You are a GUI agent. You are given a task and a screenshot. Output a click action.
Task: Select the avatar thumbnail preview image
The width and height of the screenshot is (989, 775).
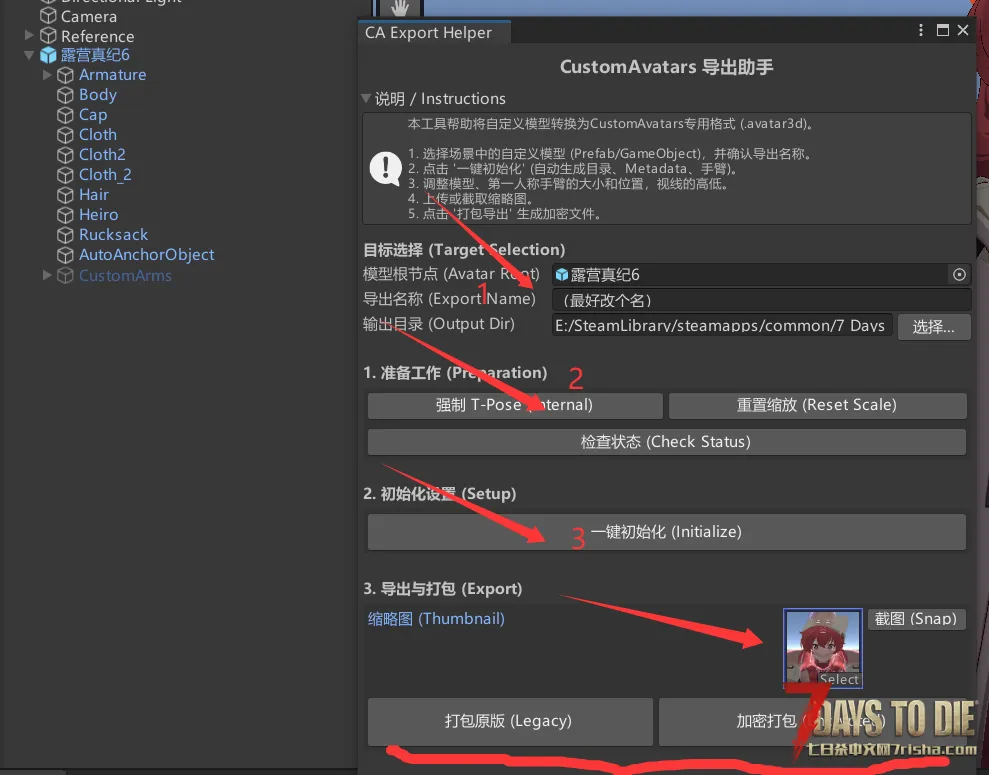pos(823,645)
